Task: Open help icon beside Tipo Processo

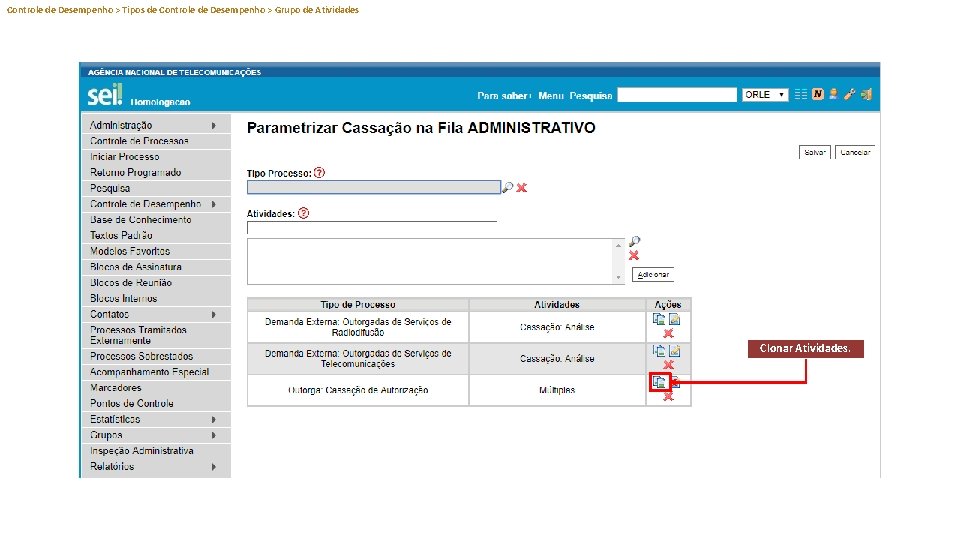Action: 319,173
